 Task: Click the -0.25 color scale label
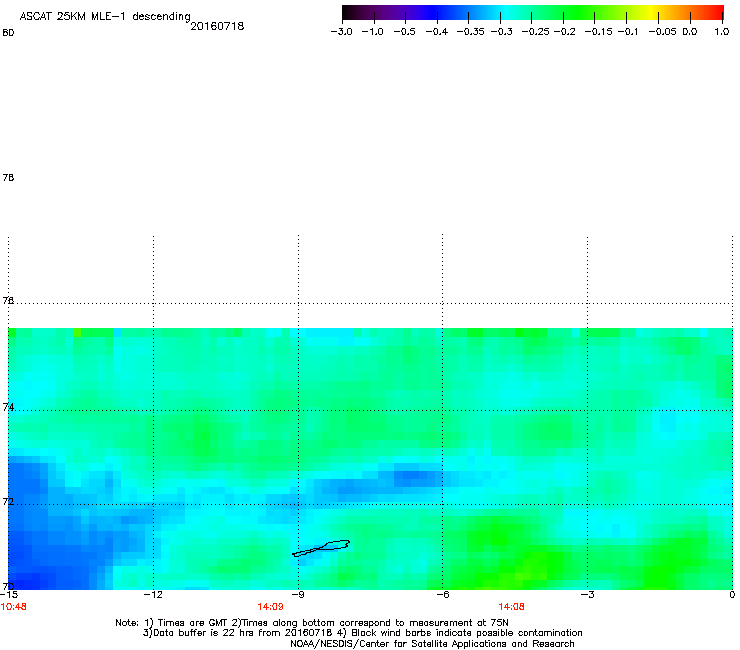click(535, 32)
